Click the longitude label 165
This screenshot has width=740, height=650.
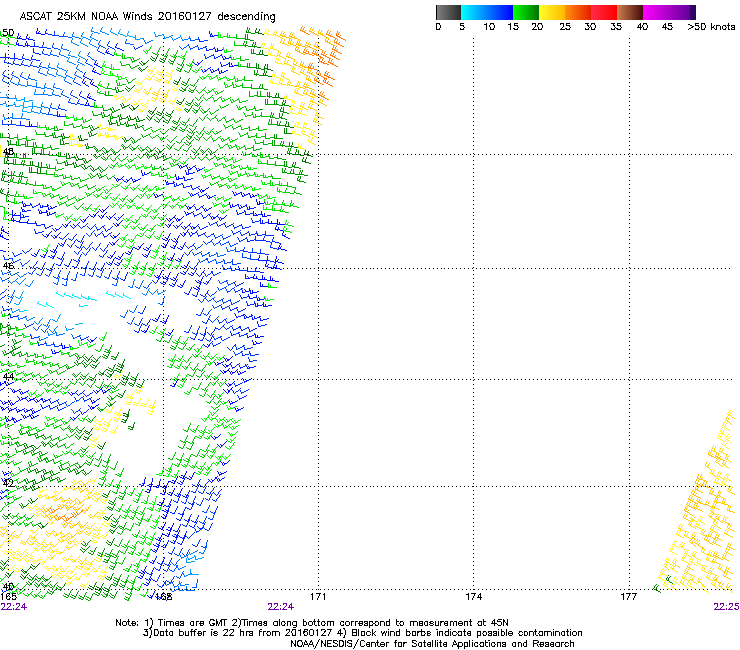(x=9, y=597)
